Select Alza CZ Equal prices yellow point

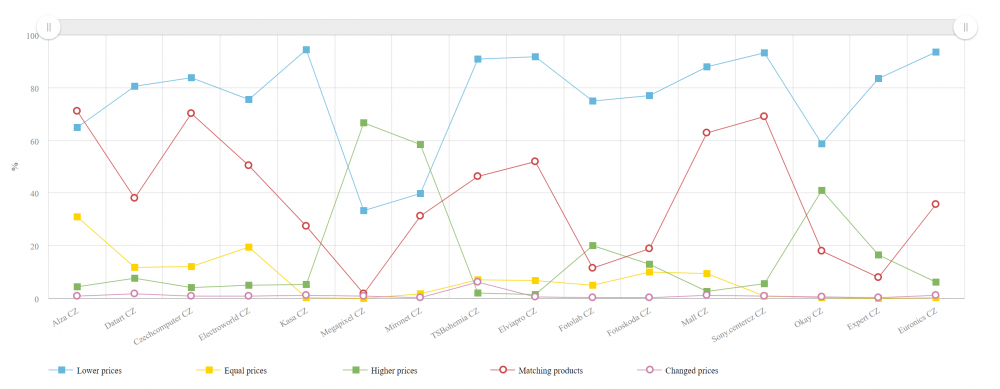pos(77,217)
